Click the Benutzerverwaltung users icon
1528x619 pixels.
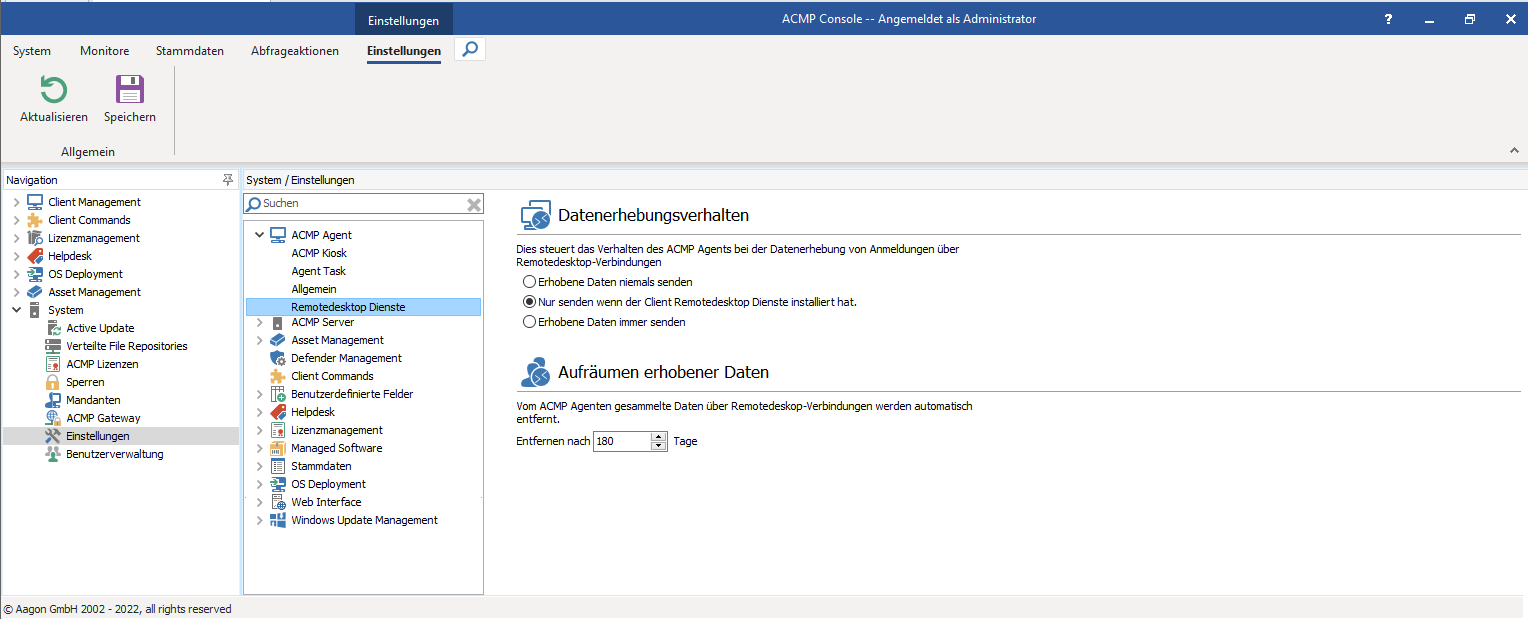click(53, 454)
